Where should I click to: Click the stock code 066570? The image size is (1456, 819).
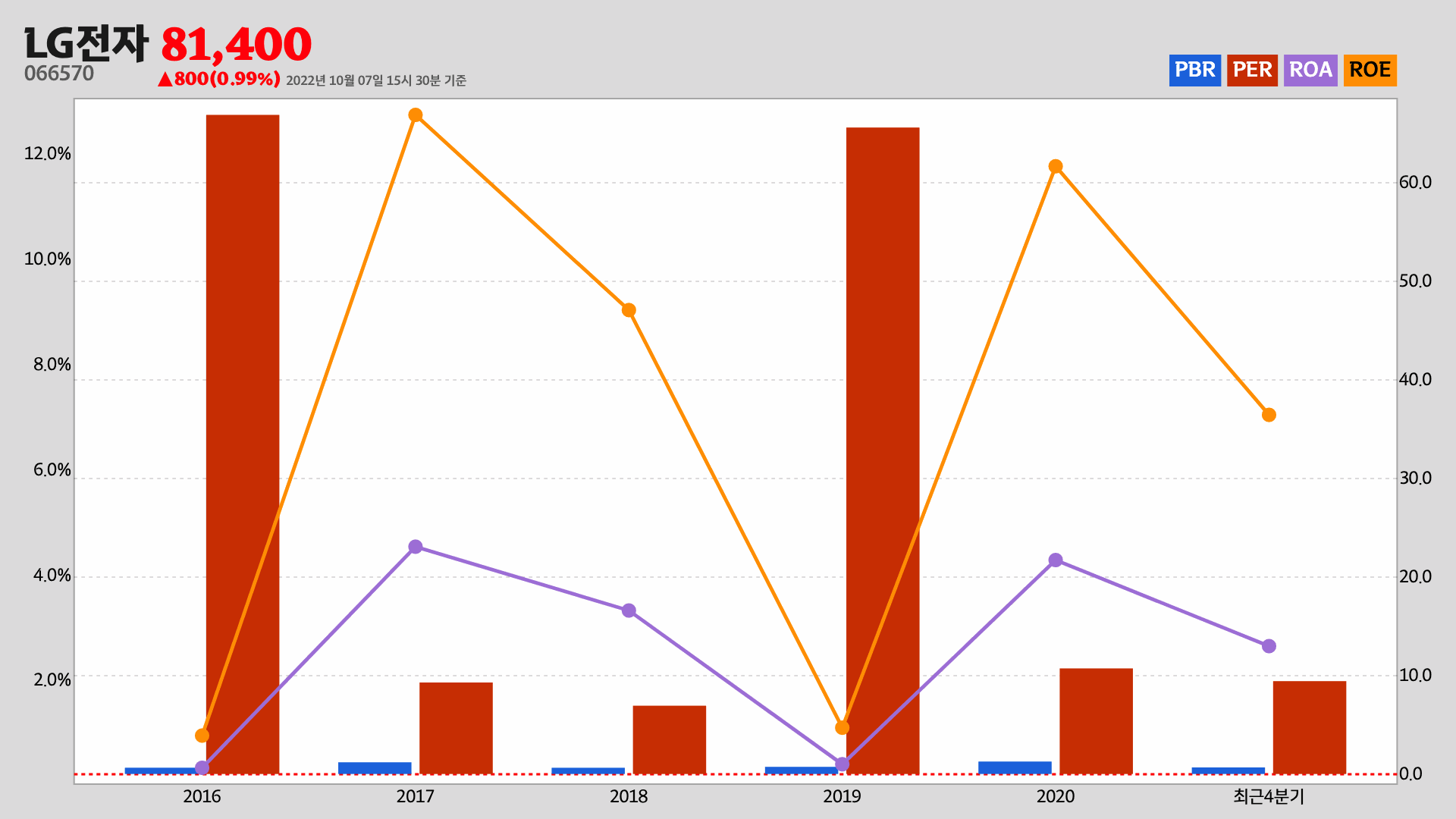point(59,74)
